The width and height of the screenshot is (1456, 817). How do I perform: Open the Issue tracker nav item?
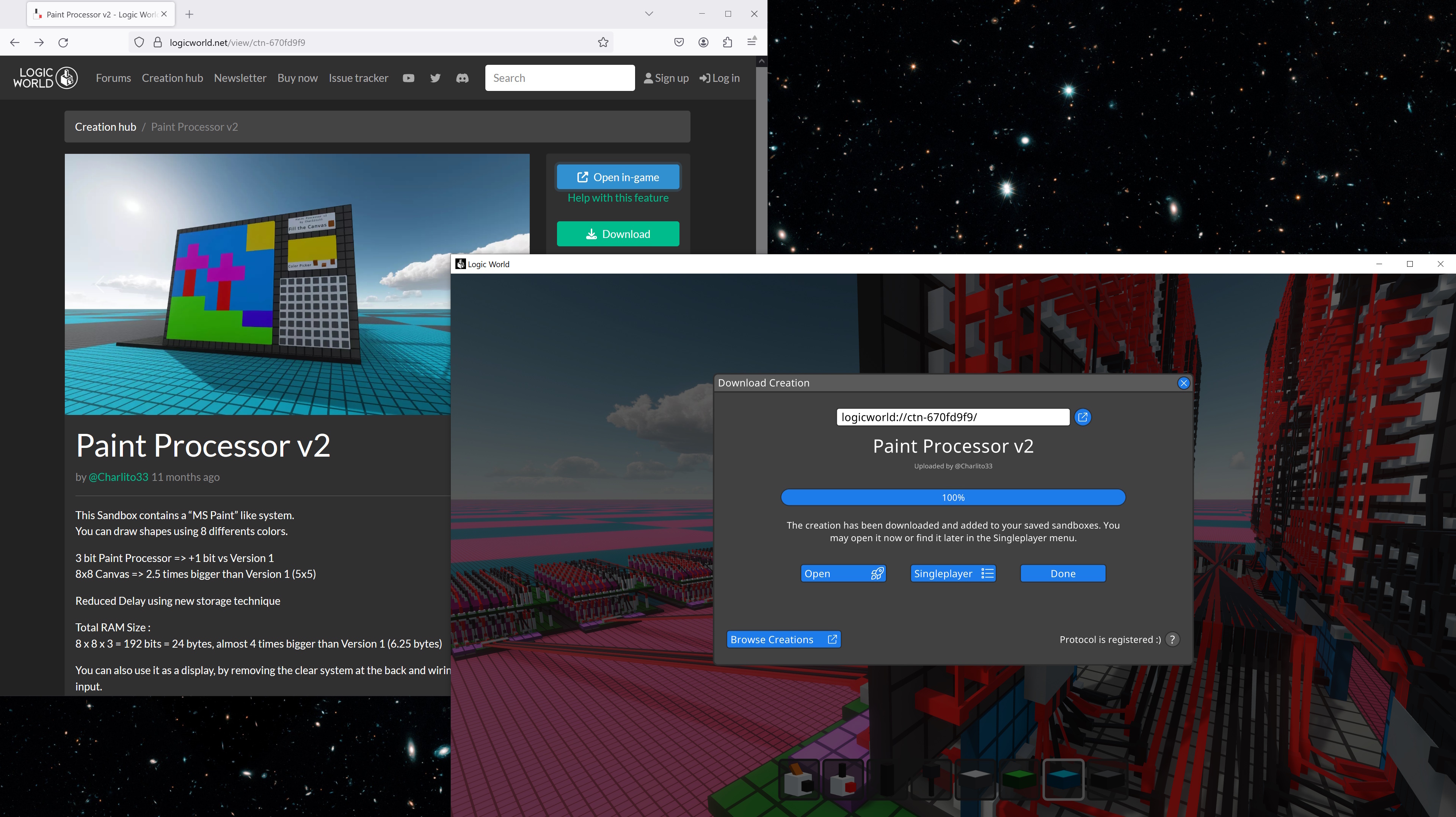358,78
